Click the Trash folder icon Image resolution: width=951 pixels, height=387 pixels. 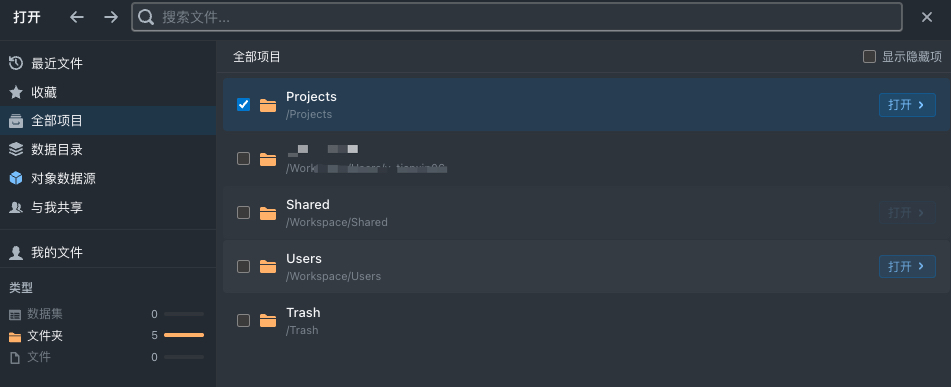point(267,321)
